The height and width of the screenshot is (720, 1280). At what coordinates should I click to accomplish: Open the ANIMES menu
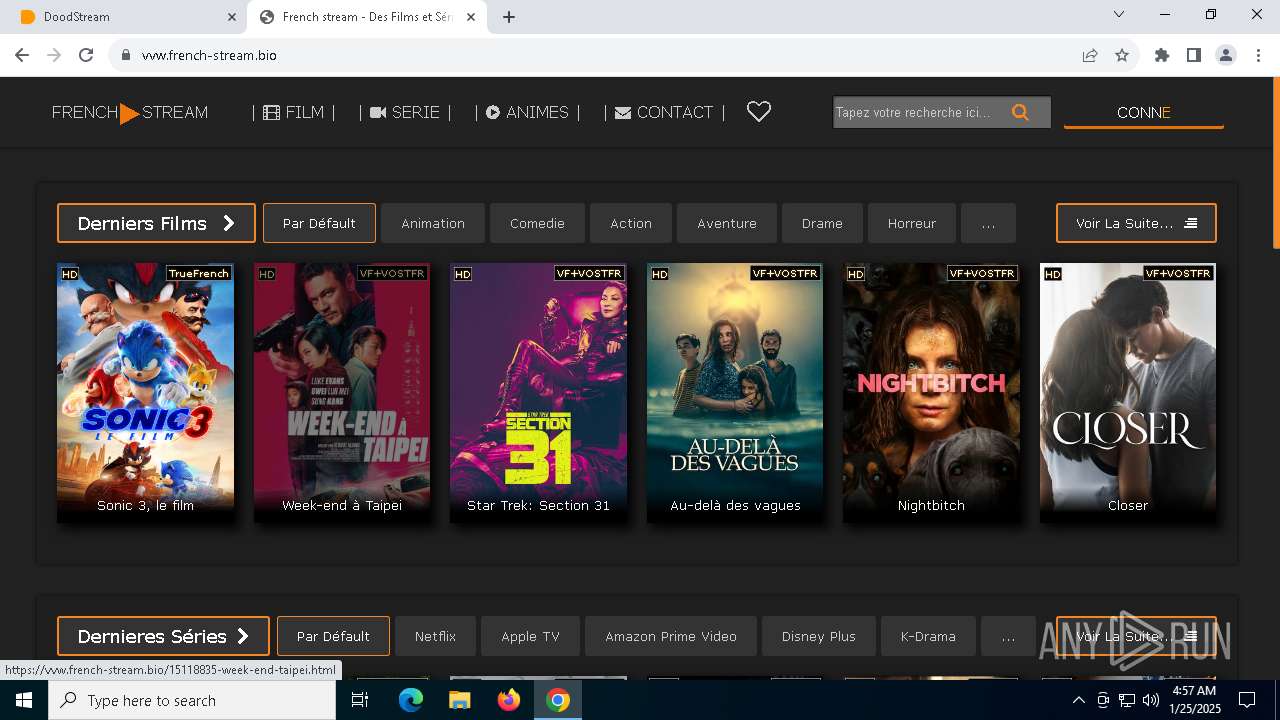(x=527, y=112)
